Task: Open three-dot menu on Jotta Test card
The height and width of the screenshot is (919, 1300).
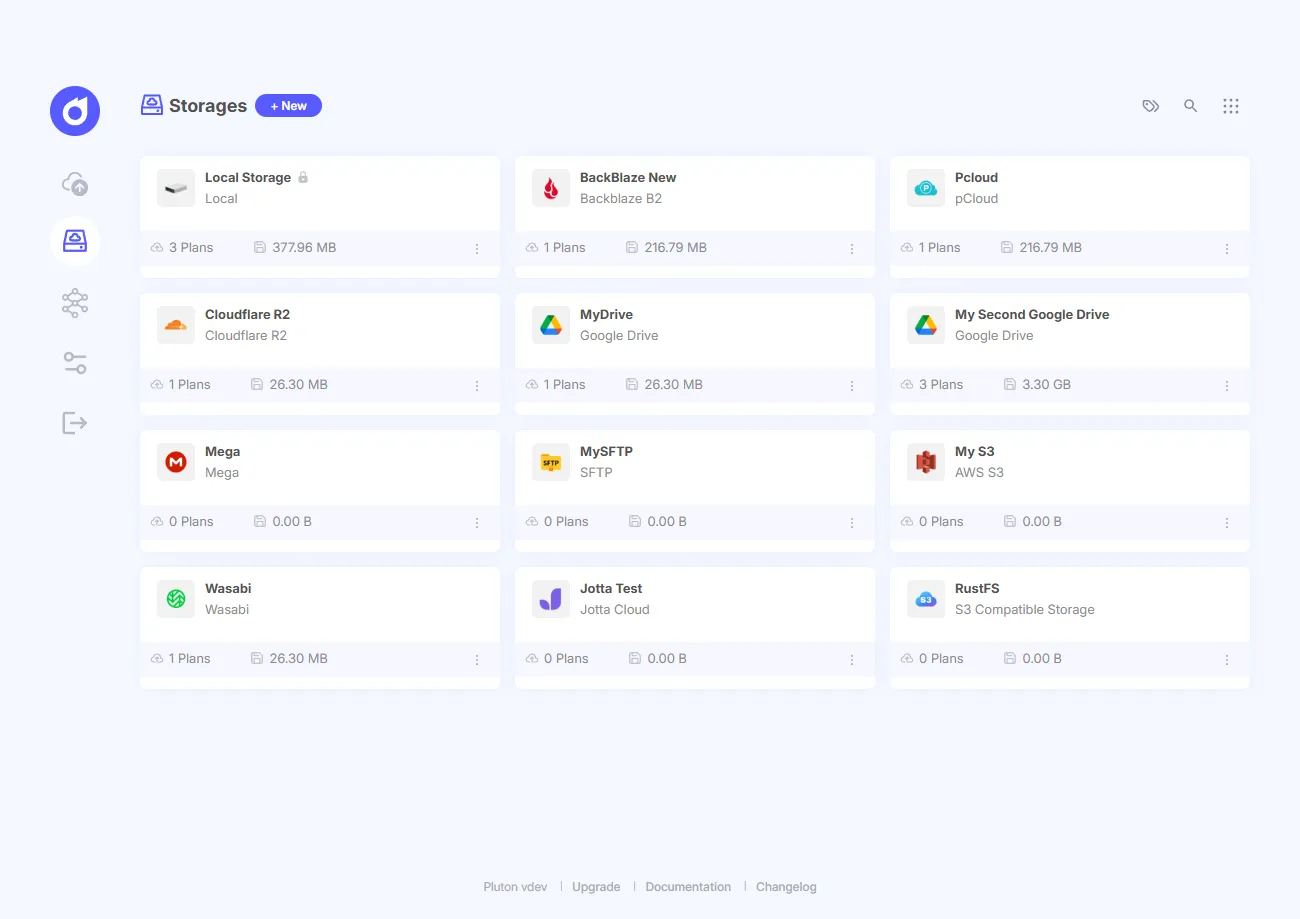Action: click(x=852, y=659)
